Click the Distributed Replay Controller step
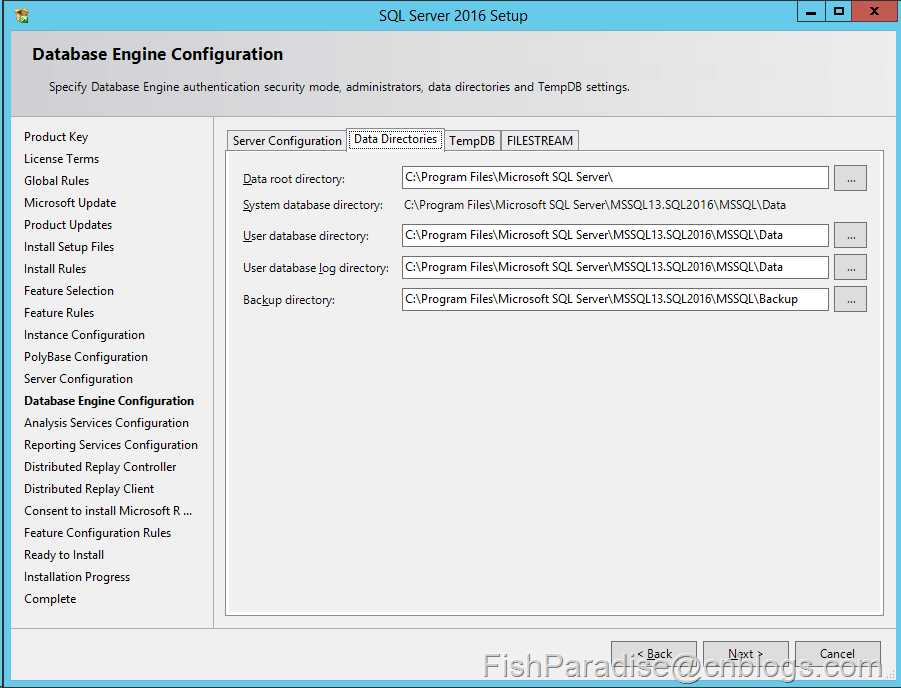Viewport: 901px width, 688px height. pos(100,467)
